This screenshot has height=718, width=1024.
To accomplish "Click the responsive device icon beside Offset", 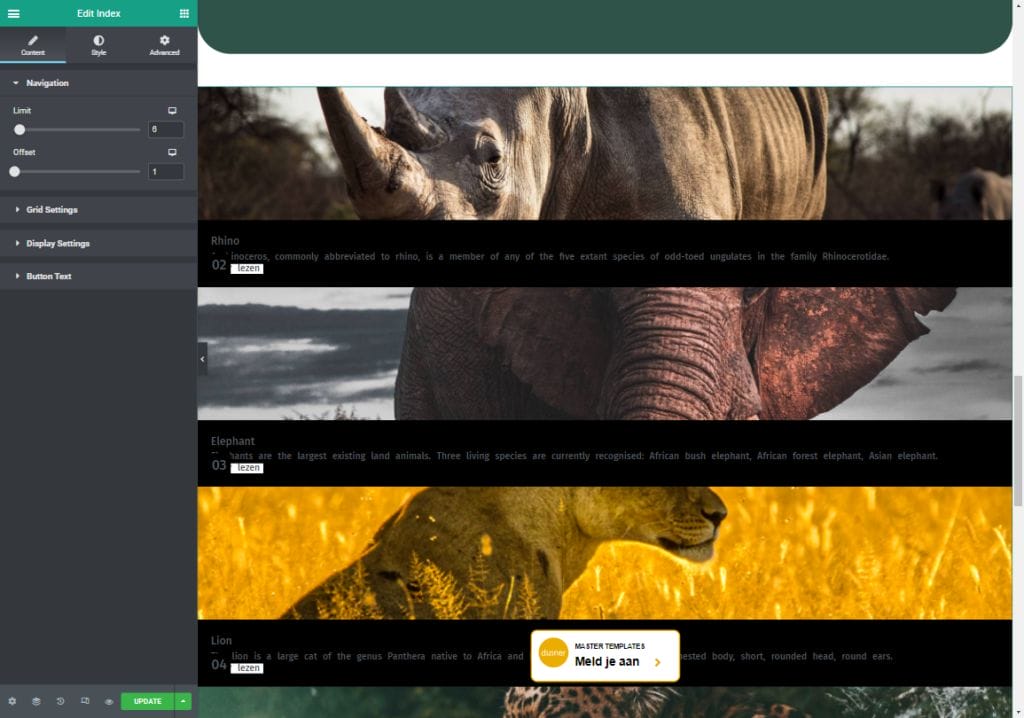I will 172,152.
